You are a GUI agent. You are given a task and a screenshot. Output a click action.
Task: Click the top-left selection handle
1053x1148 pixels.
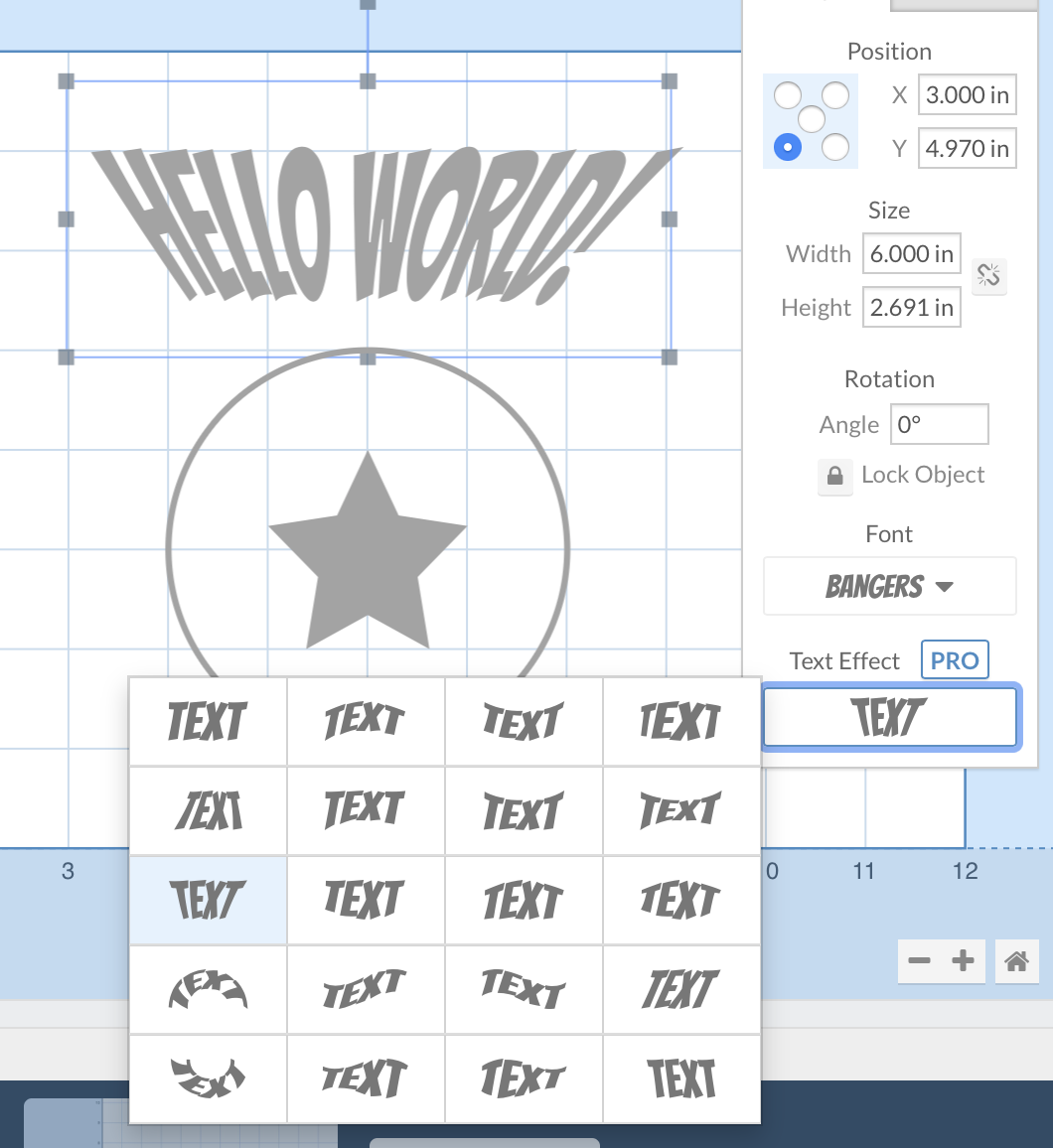(66, 81)
